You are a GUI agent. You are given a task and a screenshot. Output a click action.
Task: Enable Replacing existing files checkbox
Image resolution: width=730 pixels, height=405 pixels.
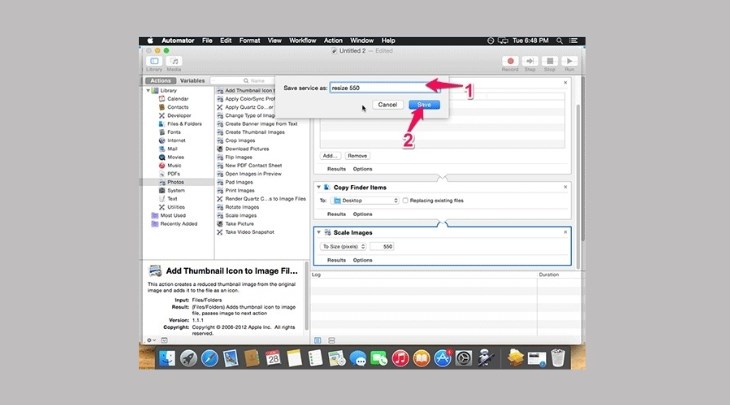pyautogui.click(x=406, y=201)
